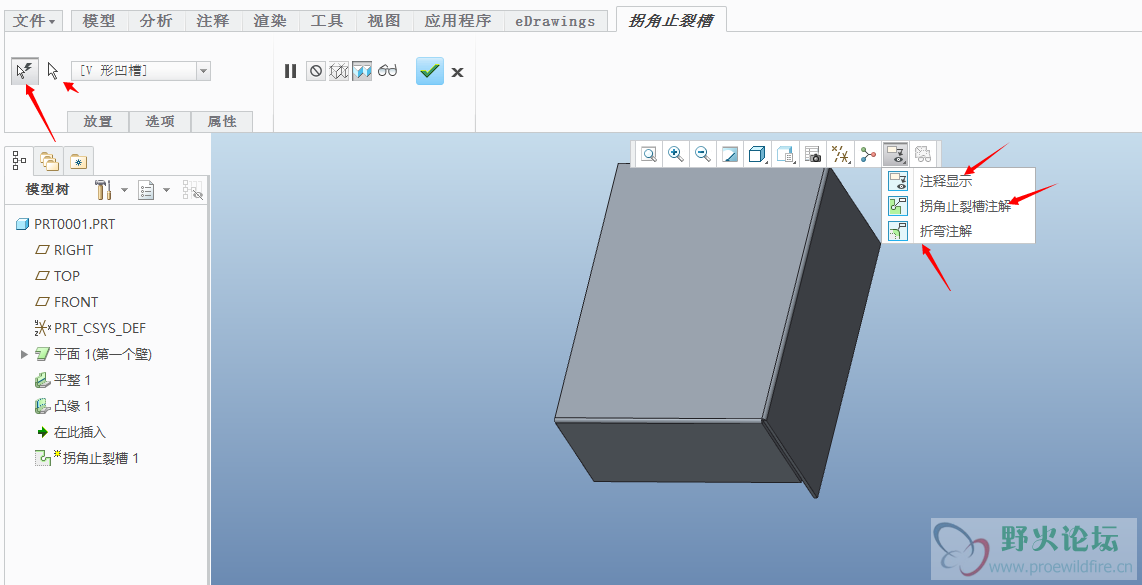Open the datum display filters dropdown
This screenshot has width=1142, height=585.
click(840, 154)
